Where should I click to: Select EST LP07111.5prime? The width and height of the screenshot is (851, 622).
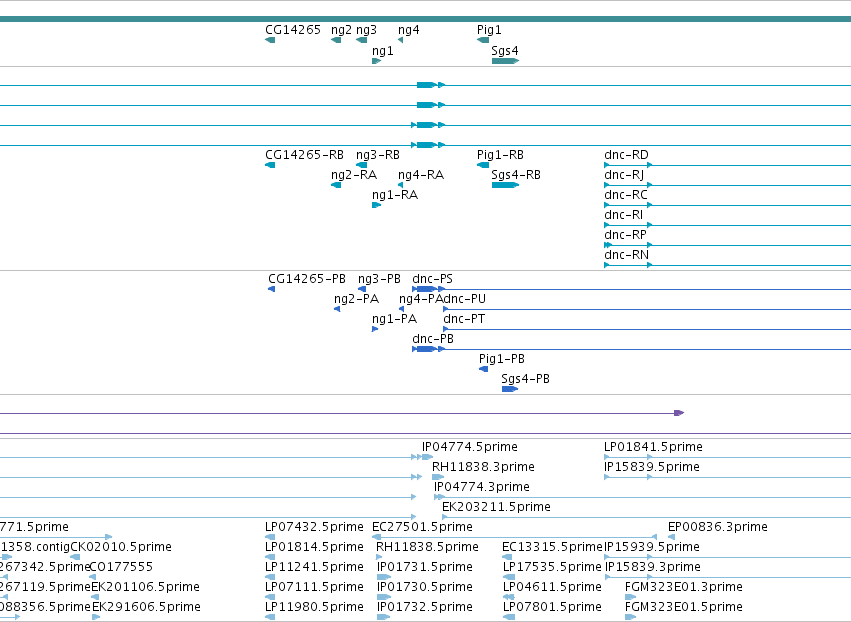click(x=314, y=588)
